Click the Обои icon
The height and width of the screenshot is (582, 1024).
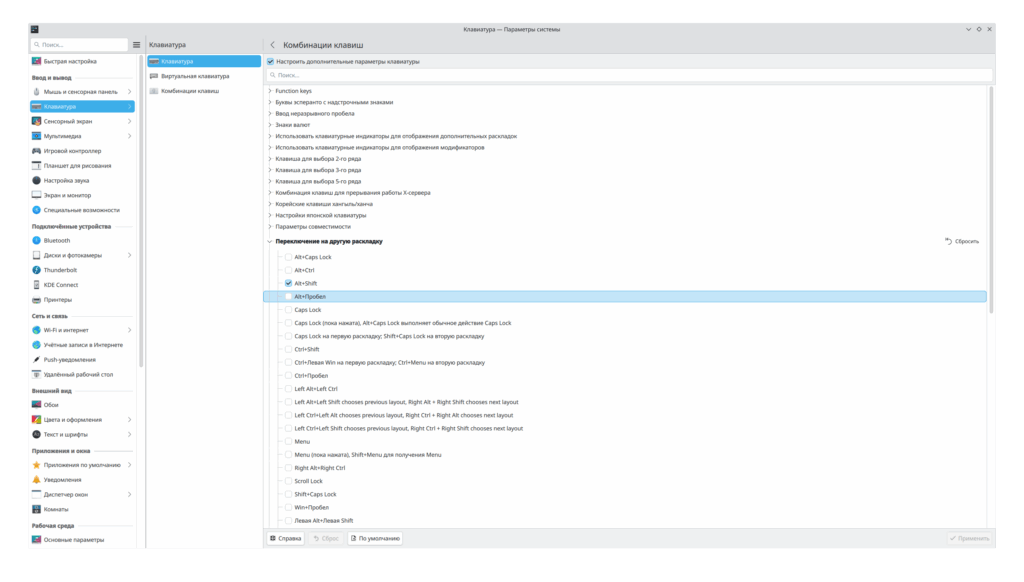tap(37, 405)
